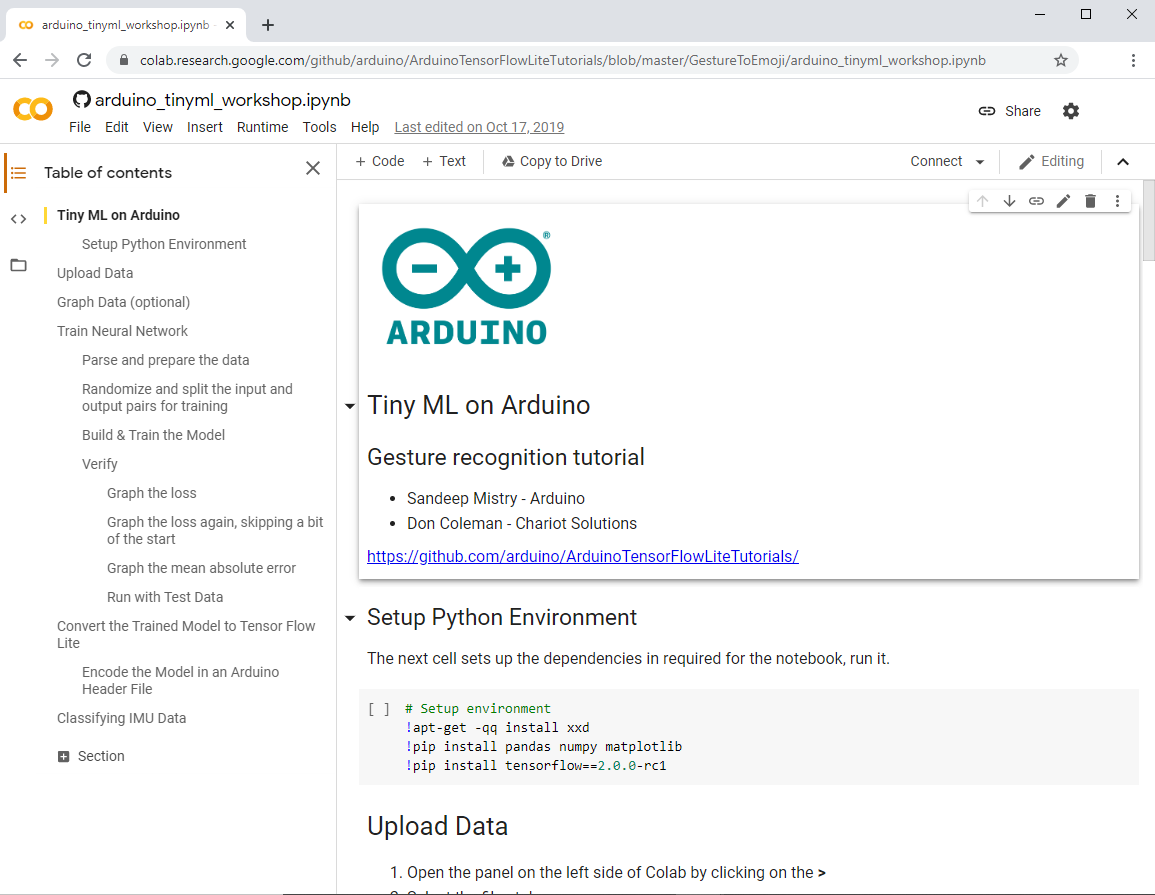
Task: Collapse the header with the up chevron
Action: pyautogui.click(x=1123, y=162)
